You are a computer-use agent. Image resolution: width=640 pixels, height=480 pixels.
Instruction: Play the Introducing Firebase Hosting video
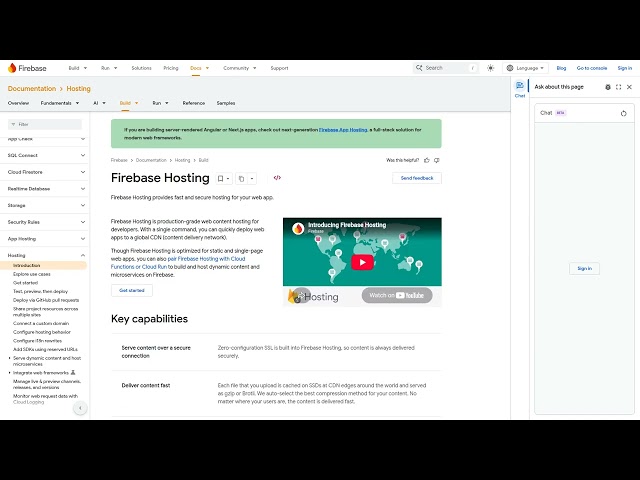click(x=362, y=262)
